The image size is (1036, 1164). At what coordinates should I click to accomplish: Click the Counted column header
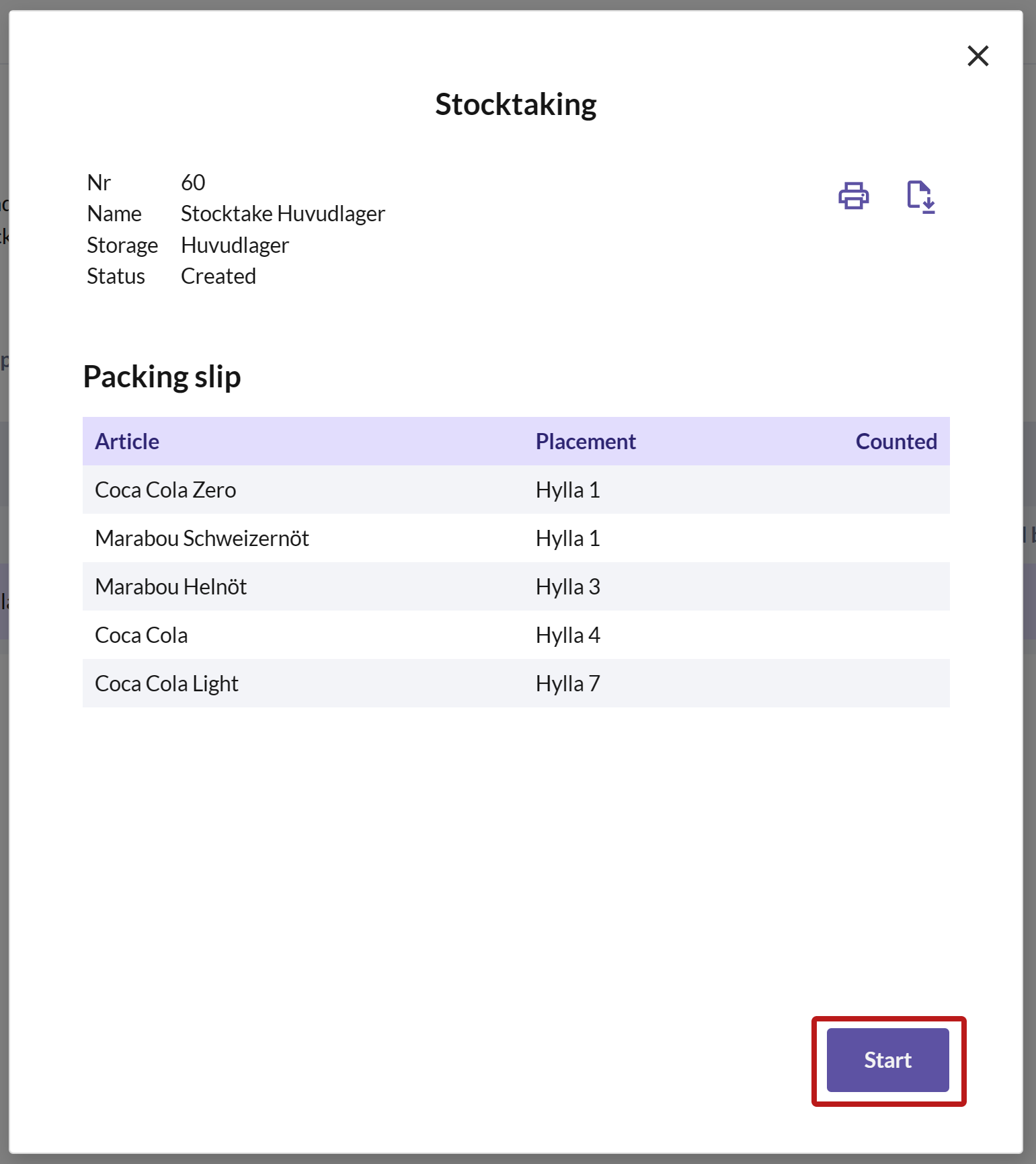point(896,441)
